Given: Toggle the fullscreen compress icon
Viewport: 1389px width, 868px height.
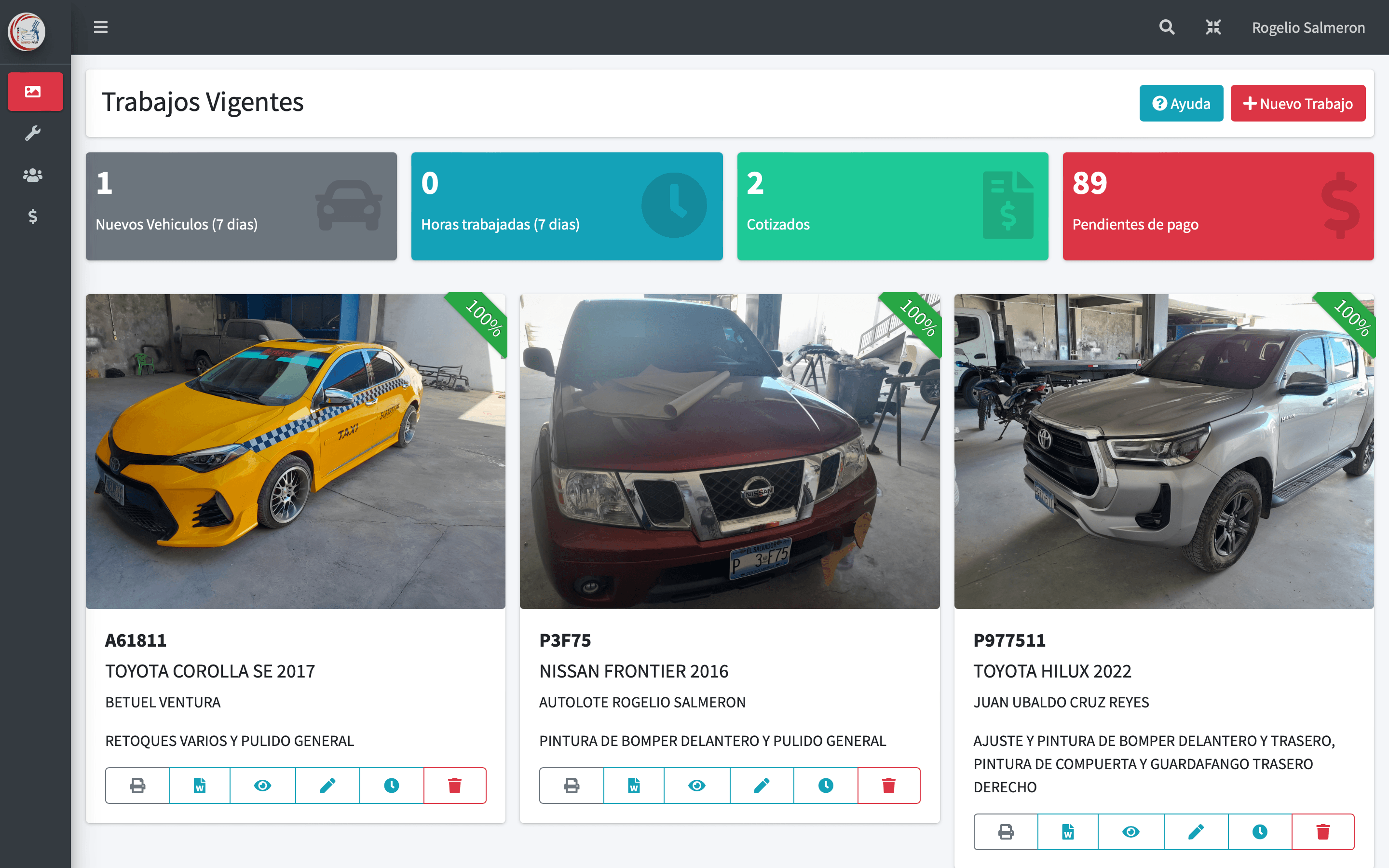Looking at the screenshot, I should pyautogui.click(x=1213, y=27).
